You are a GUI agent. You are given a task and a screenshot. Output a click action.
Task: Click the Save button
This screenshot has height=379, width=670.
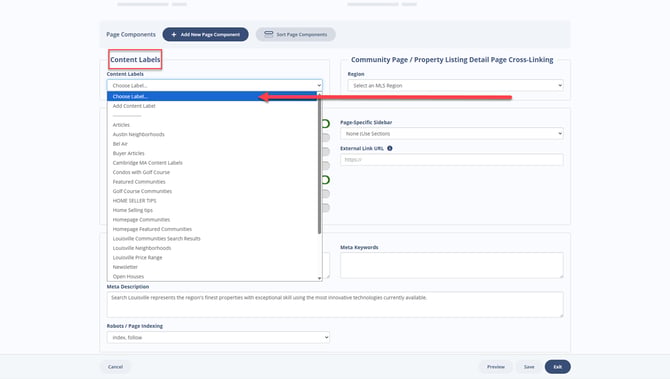(x=529, y=367)
